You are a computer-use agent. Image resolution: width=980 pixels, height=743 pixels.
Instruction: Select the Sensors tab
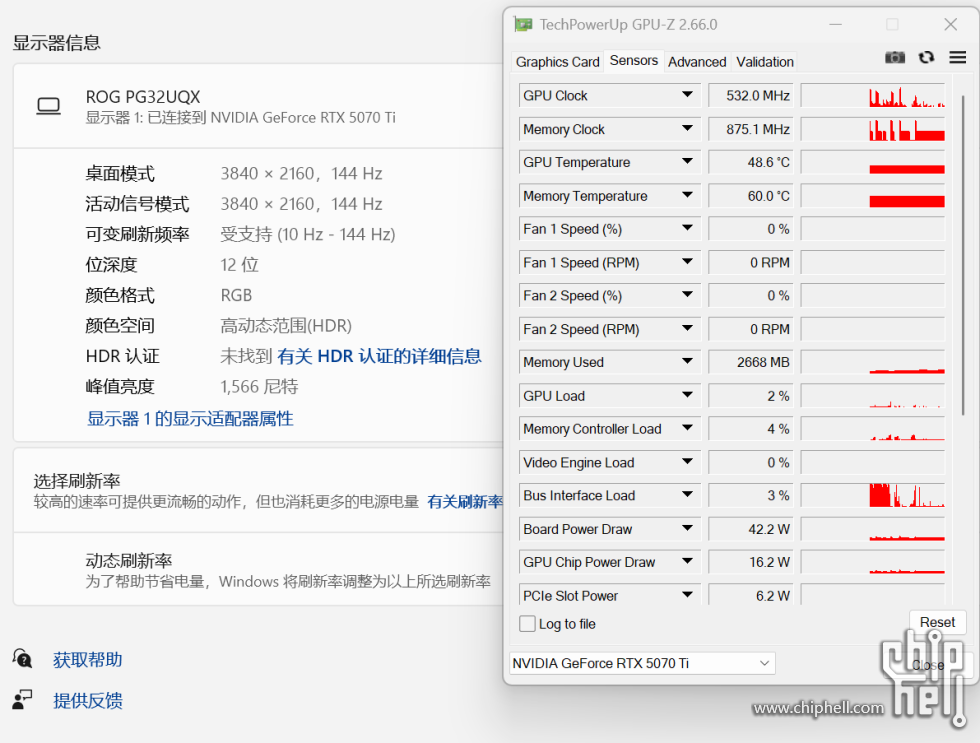tap(634, 61)
